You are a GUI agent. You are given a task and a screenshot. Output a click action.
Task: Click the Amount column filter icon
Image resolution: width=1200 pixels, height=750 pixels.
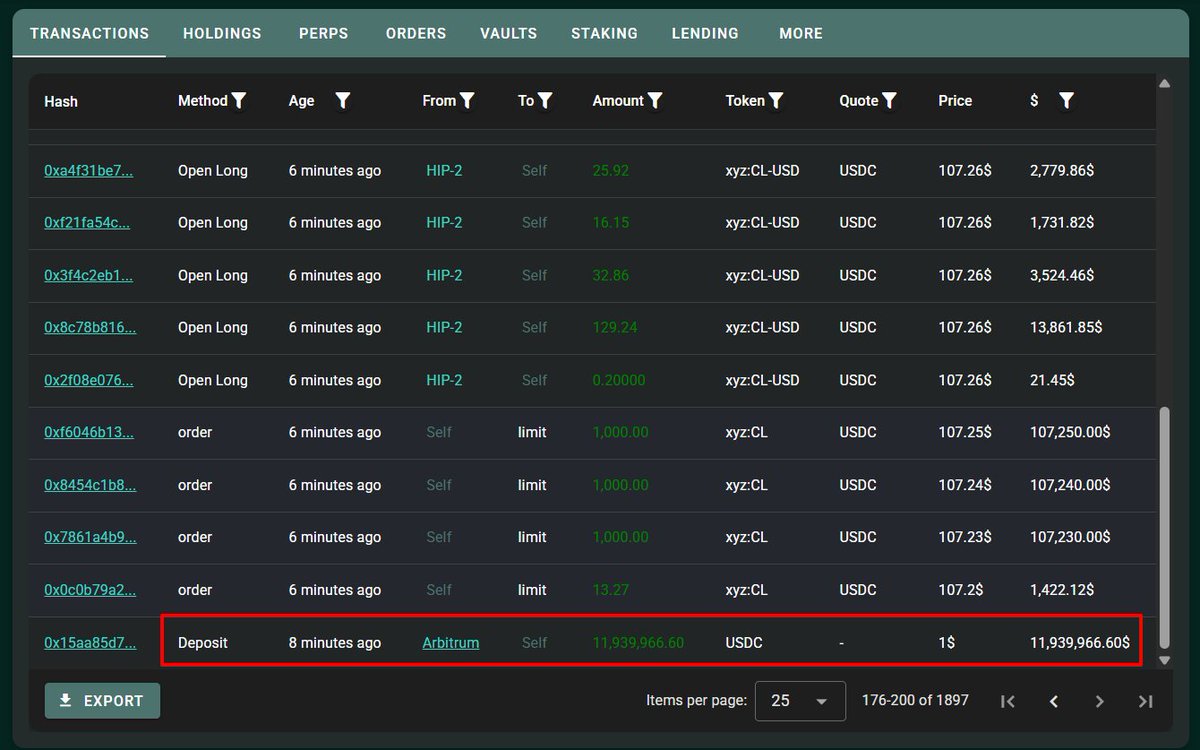(x=655, y=100)
